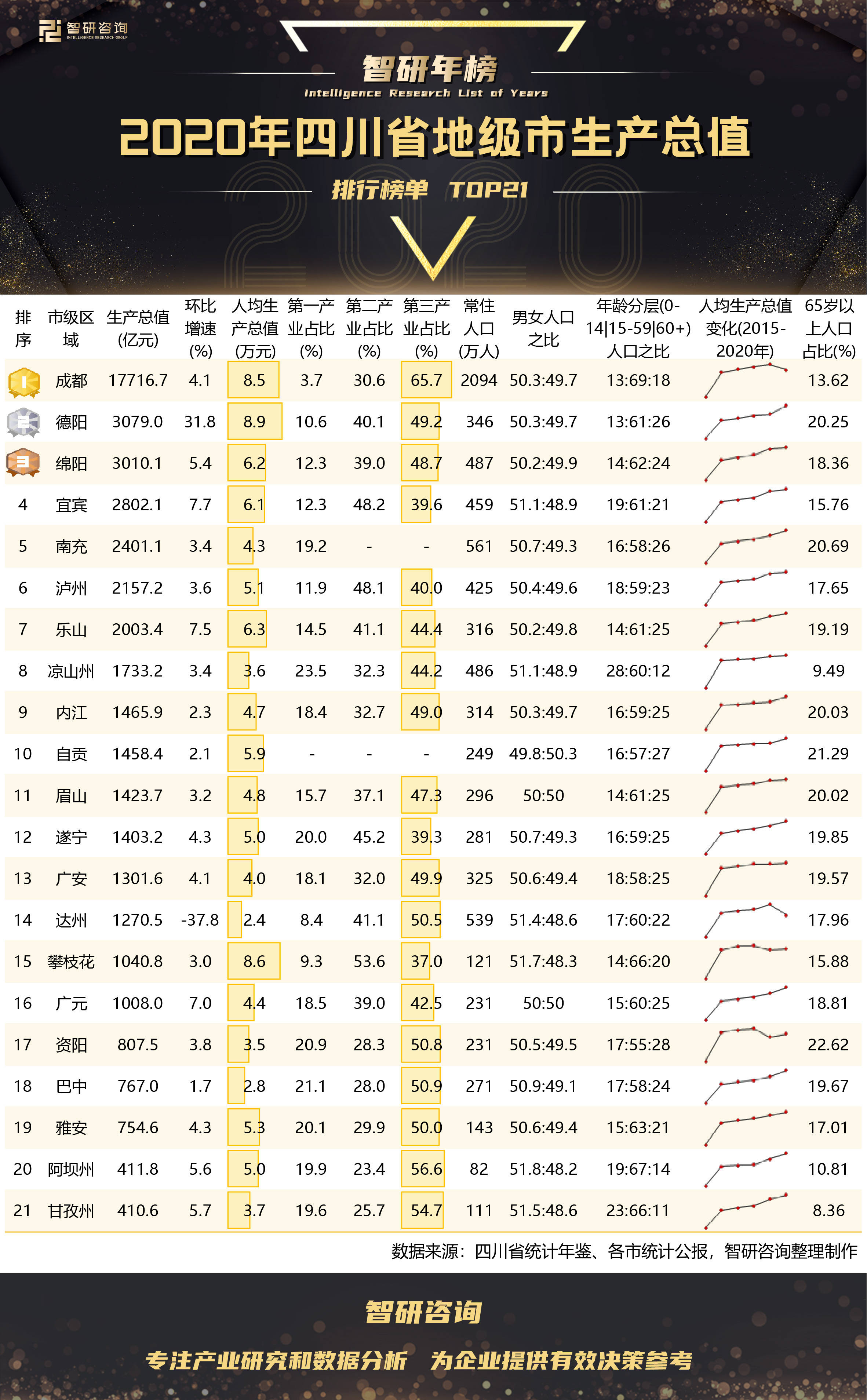Click the bronze third-place medal icon
The image size is (867, 1400).
point(23,463)
